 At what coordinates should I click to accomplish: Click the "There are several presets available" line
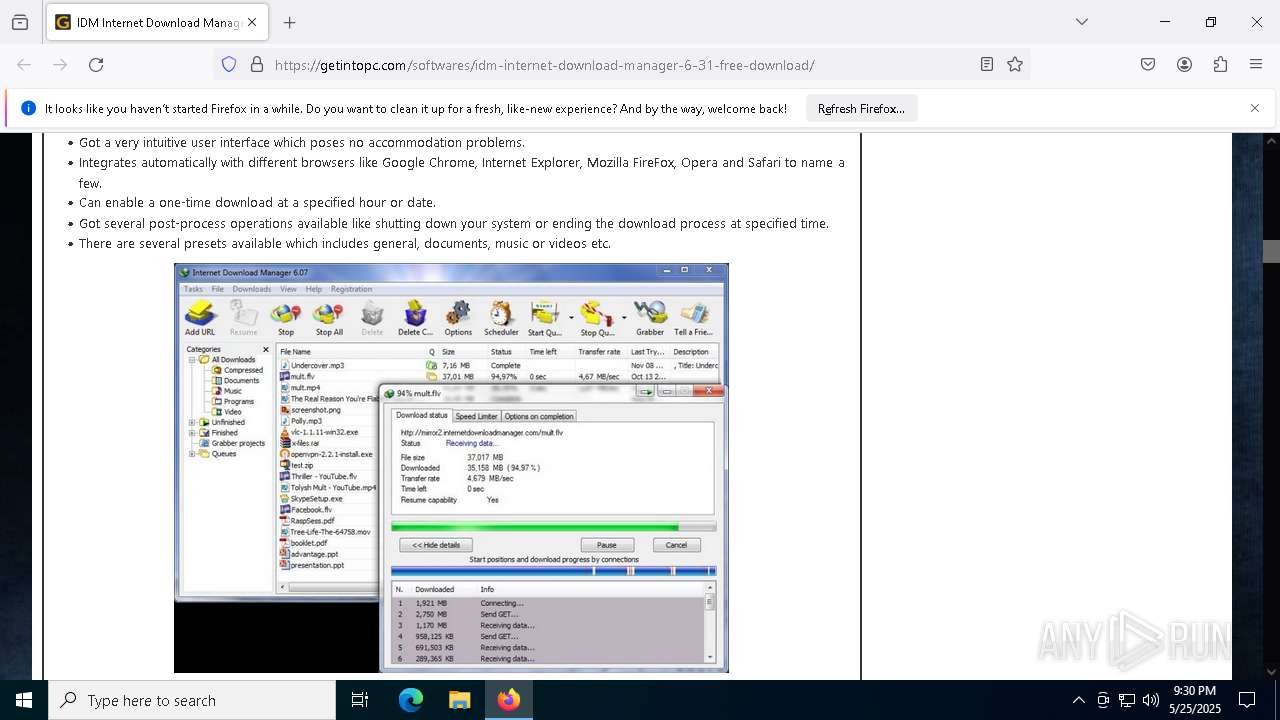click(345, 243)
